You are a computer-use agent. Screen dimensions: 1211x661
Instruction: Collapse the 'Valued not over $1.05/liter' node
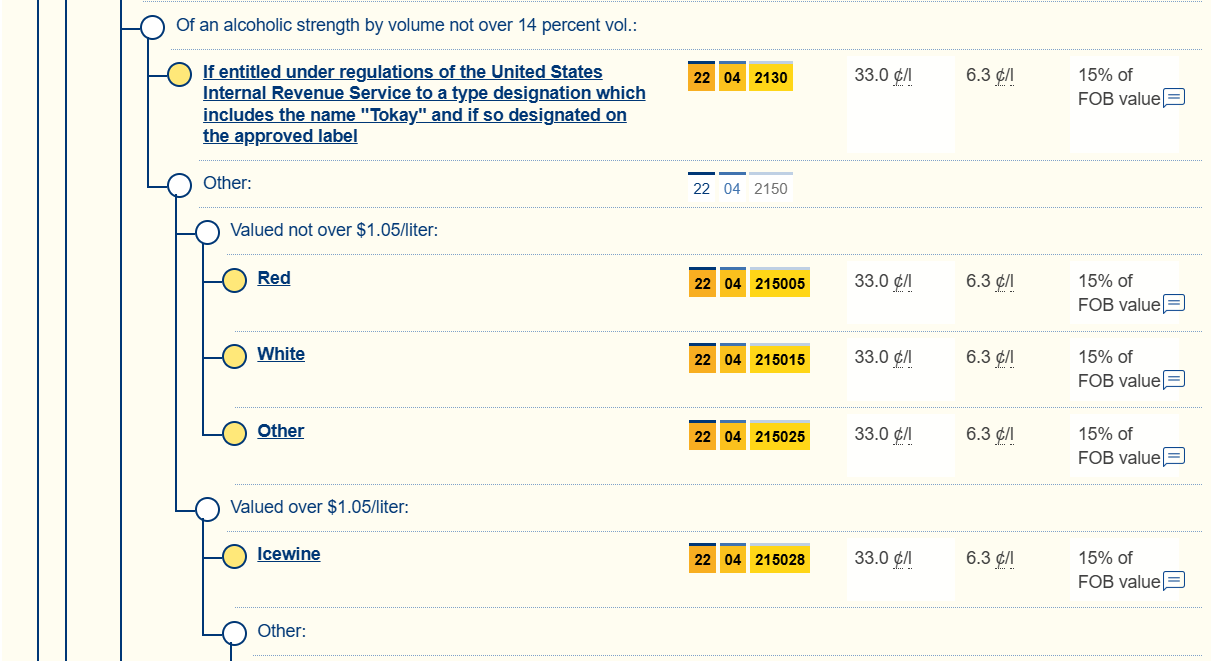pos(207,232)
